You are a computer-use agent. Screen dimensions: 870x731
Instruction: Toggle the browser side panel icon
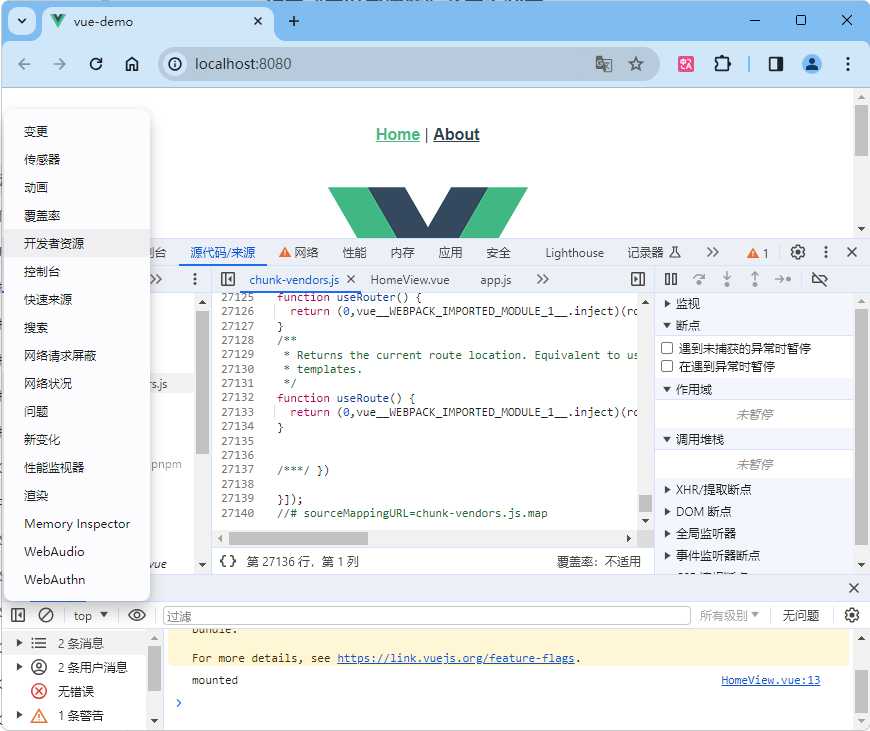point(776,64)
